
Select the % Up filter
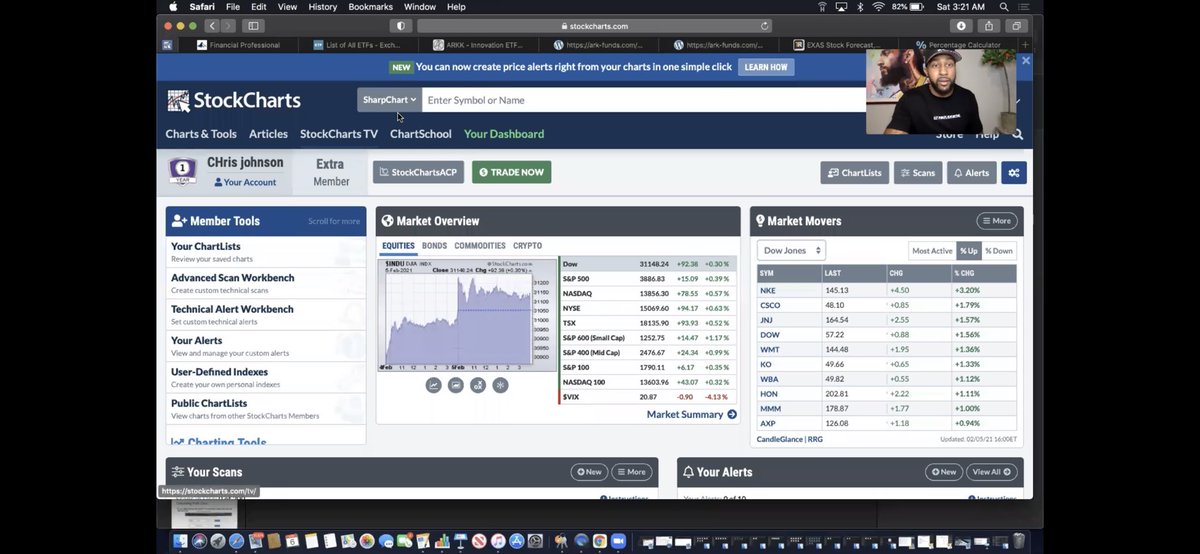tap(968, 251)
